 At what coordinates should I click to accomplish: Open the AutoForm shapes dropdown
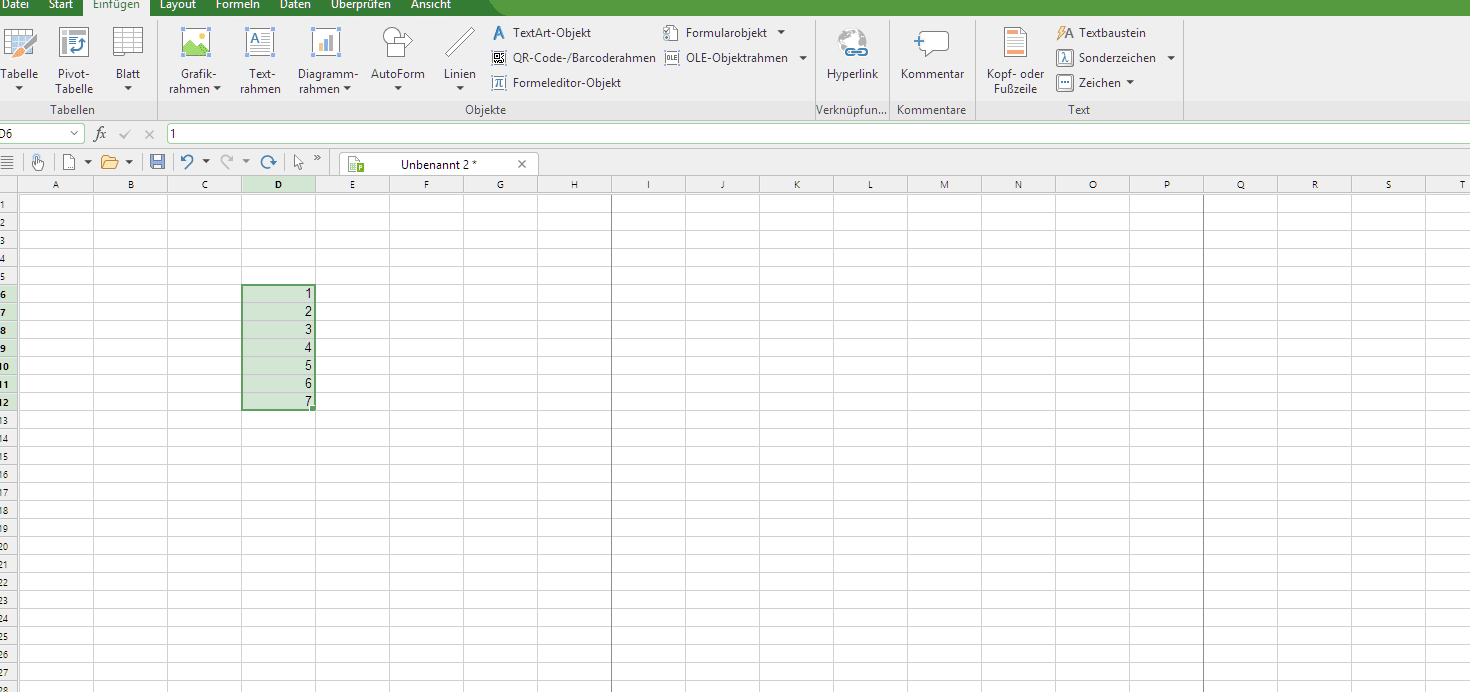[398, 89]
